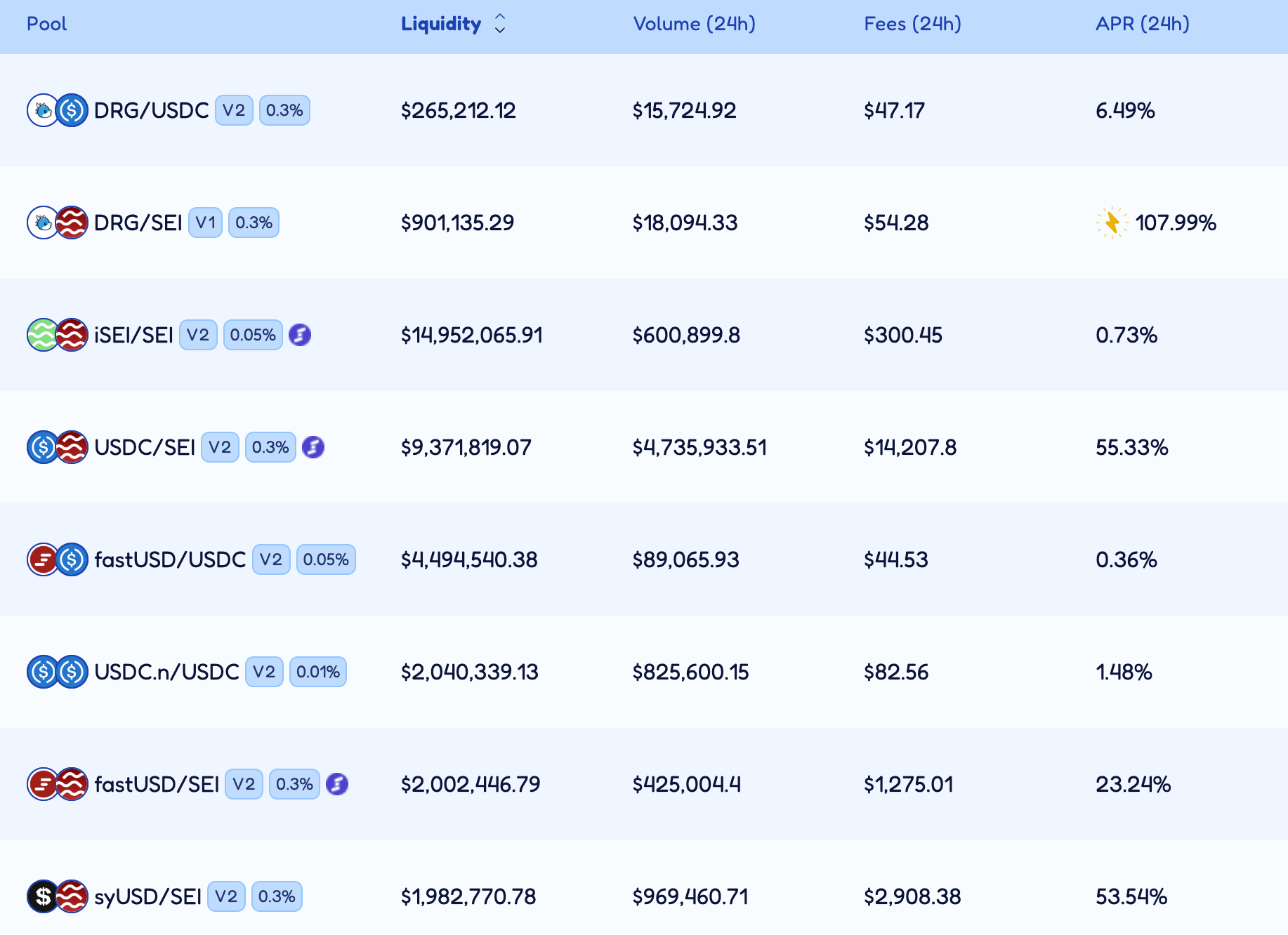Click the syUSD/SEI token pair icon
This screenshot has width=1288, height=935.
coord(58,896)
